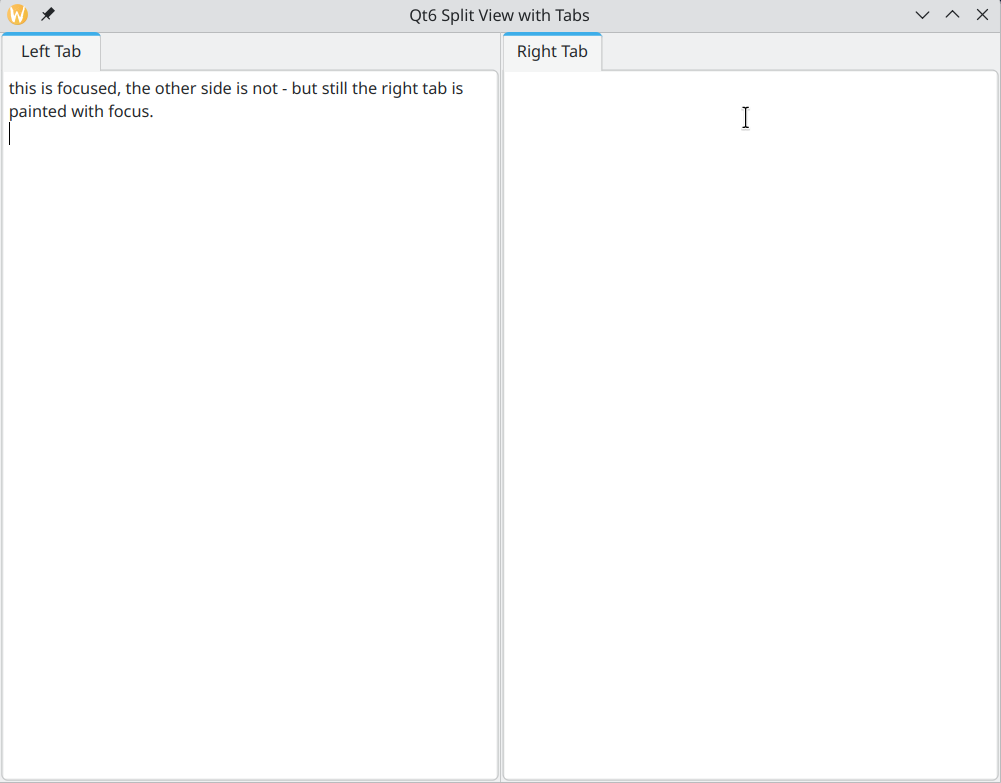Minimize window with down chevron
The width and height of the screenshot is (1001, 783).
click(922, 15)
